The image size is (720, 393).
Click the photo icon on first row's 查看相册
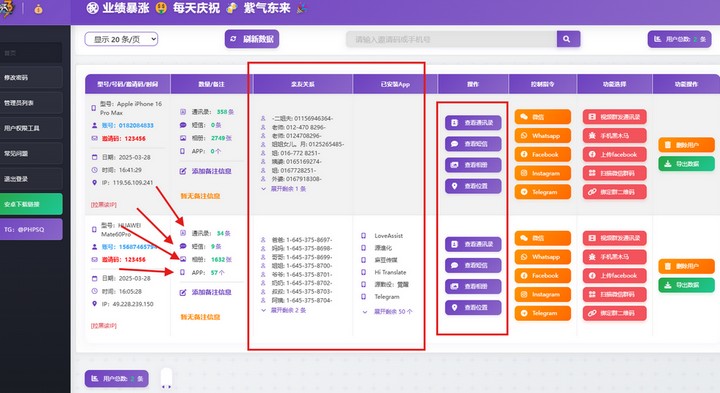[455, 165]
